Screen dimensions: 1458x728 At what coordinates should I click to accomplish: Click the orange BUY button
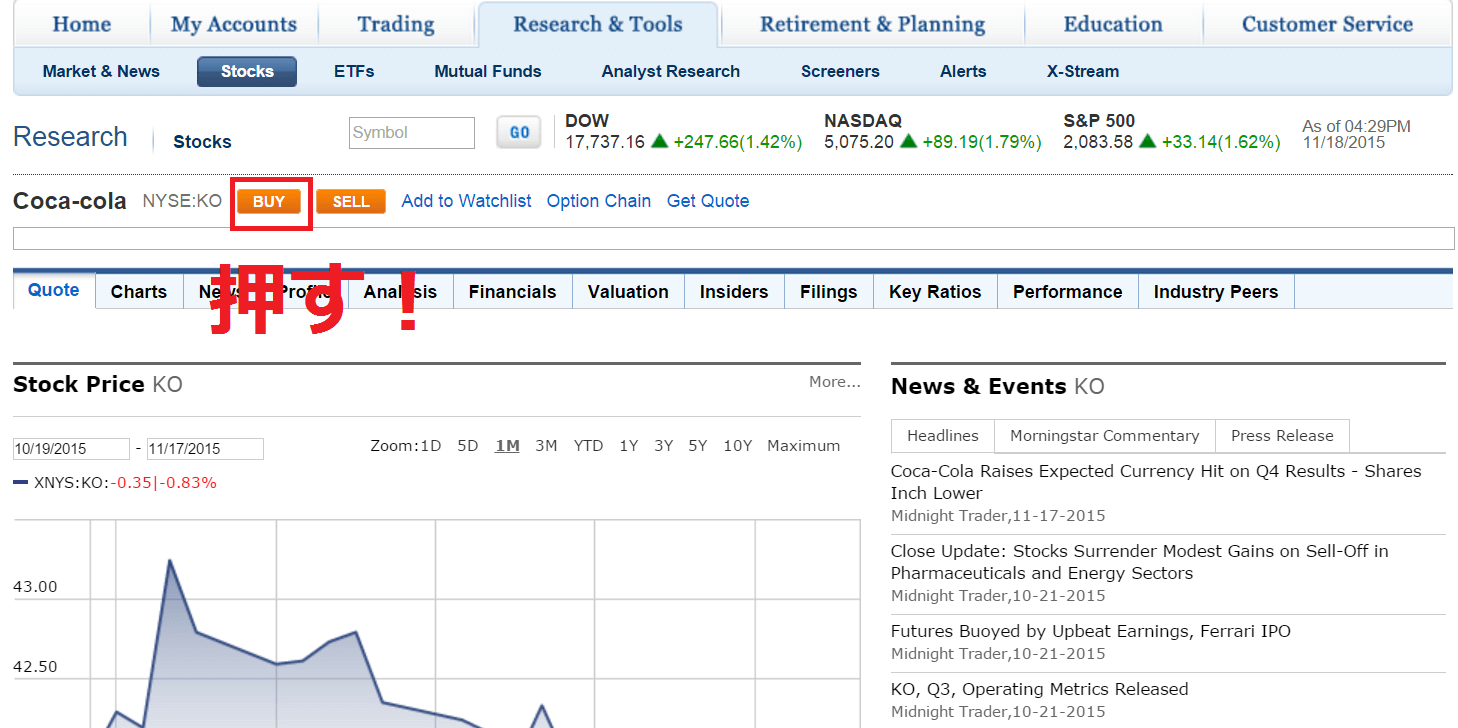(x=269, y=202)
